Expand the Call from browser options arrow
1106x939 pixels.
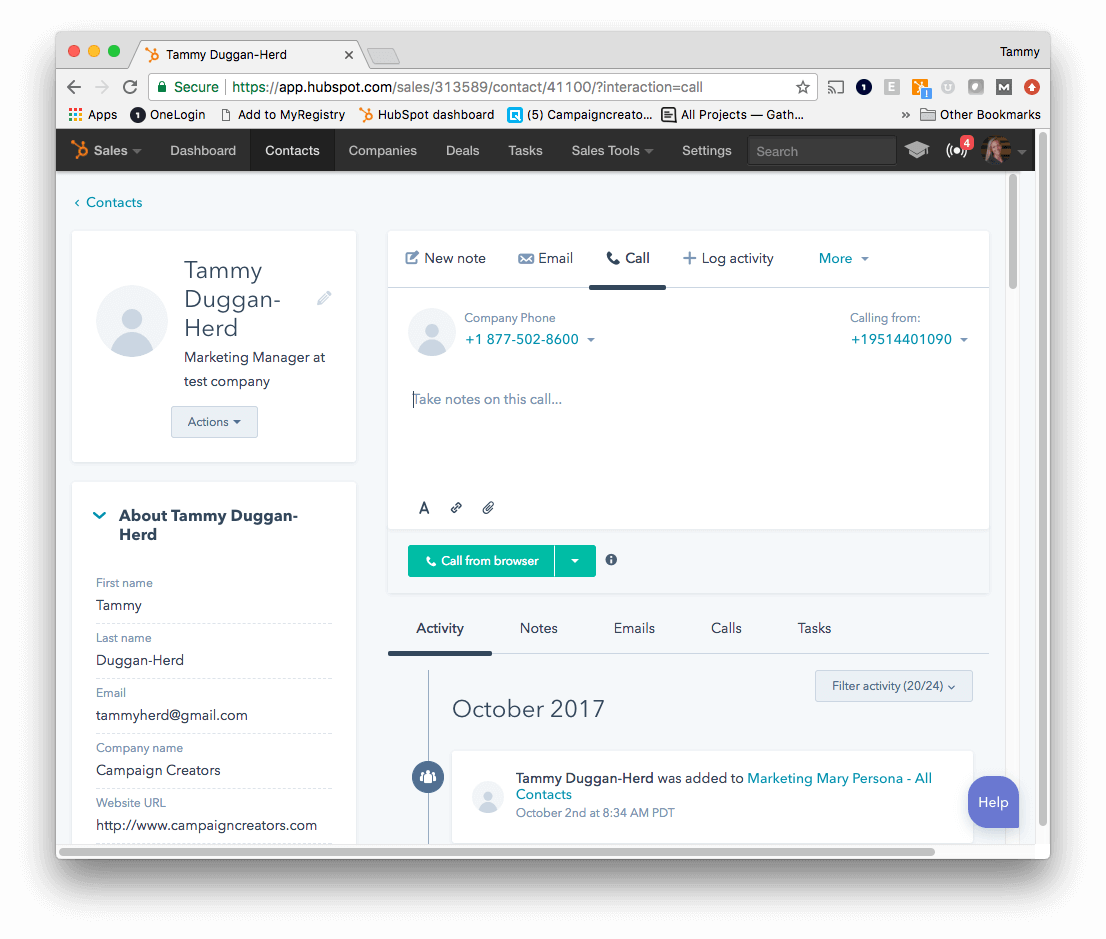(575, 560)
